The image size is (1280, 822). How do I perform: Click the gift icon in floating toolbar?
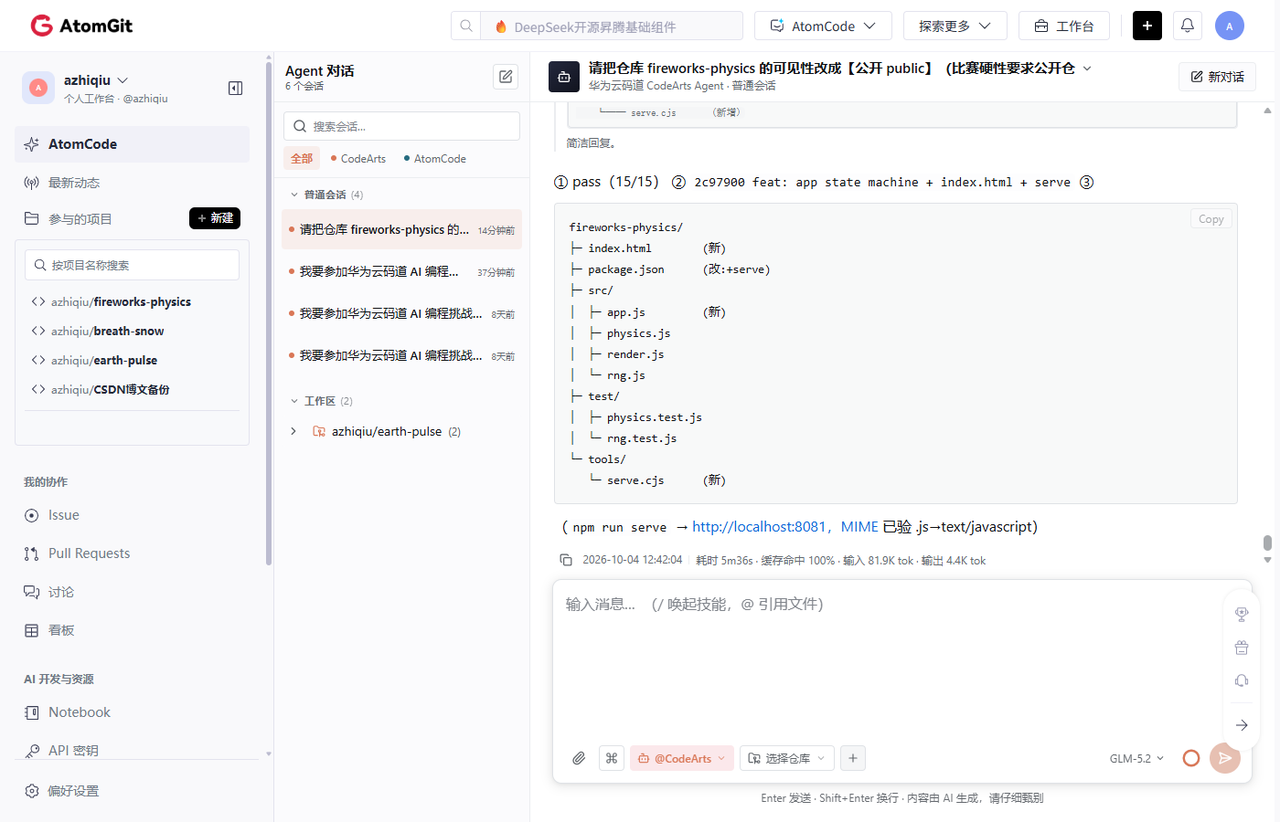pyautogui.click(x=1242, y=647)
